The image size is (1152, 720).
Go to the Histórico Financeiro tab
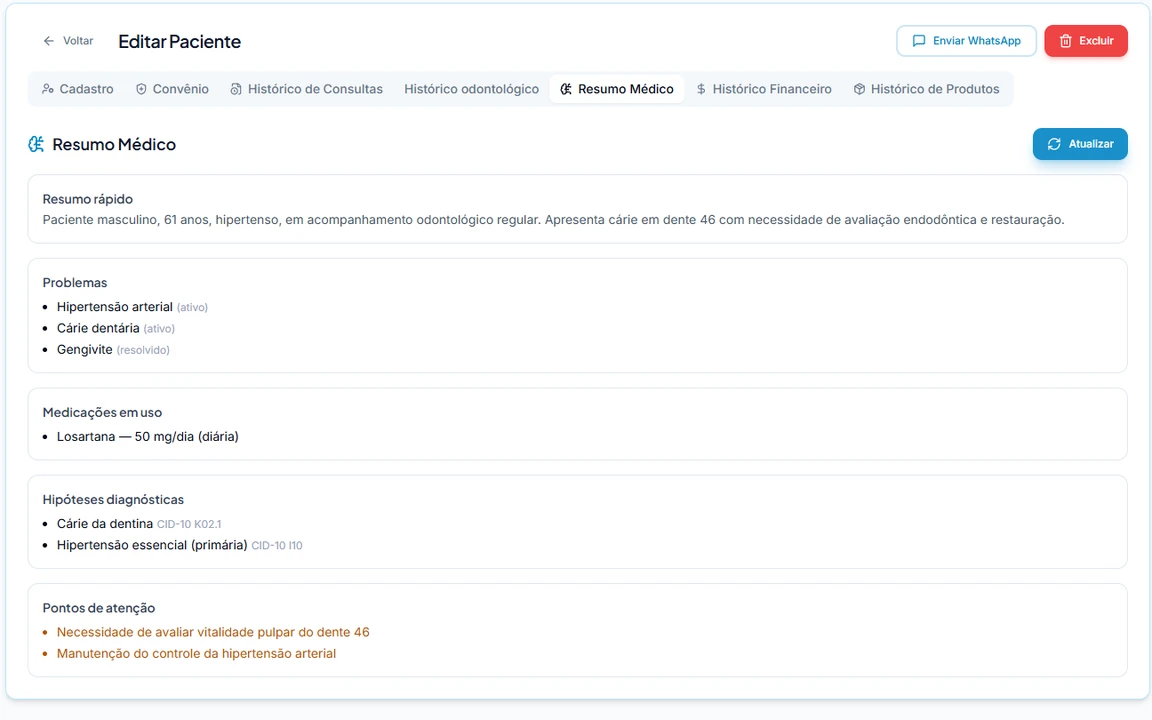click(764, 89)
